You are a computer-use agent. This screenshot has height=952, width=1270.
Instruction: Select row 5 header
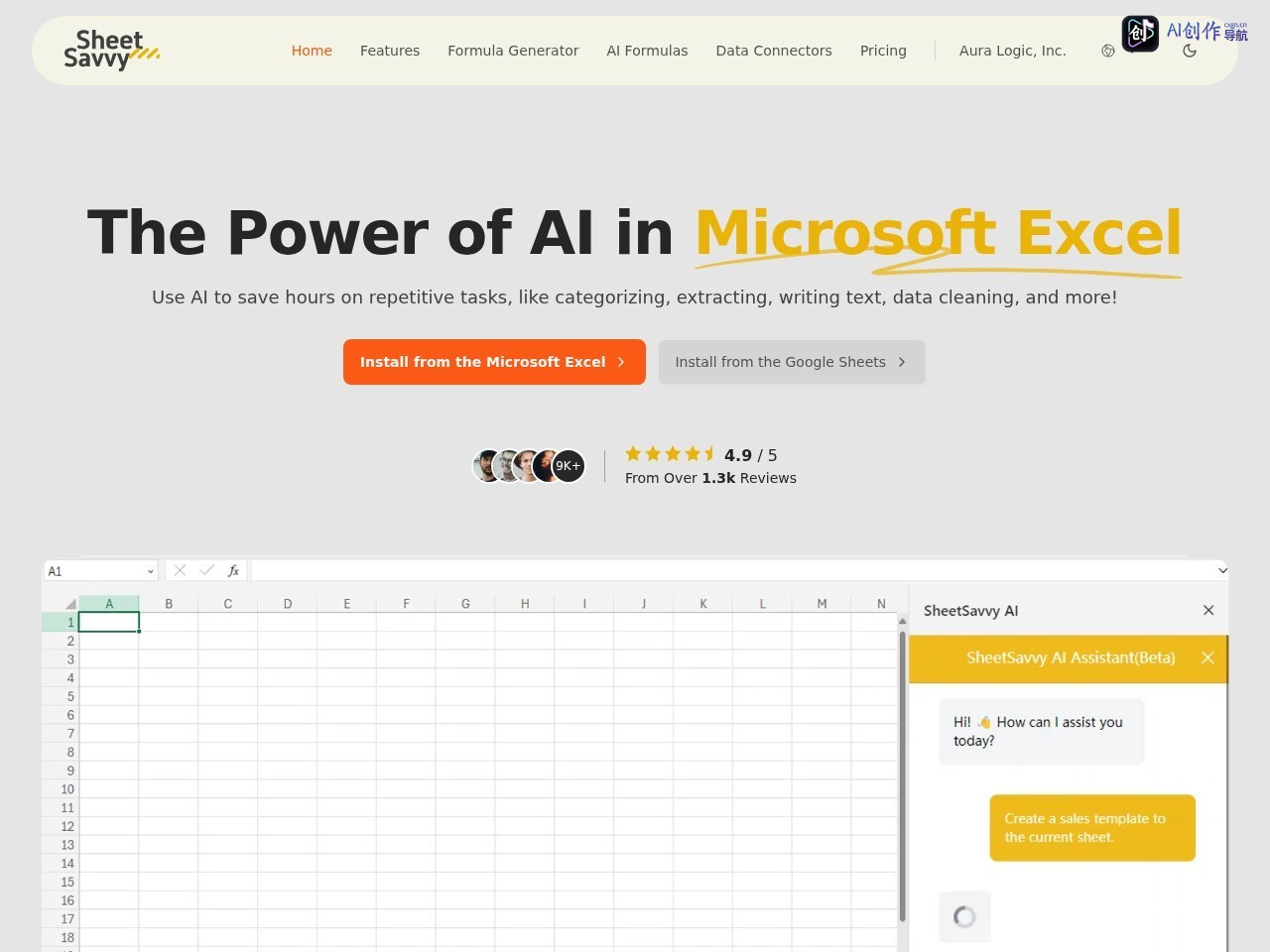tap(61, 696)
